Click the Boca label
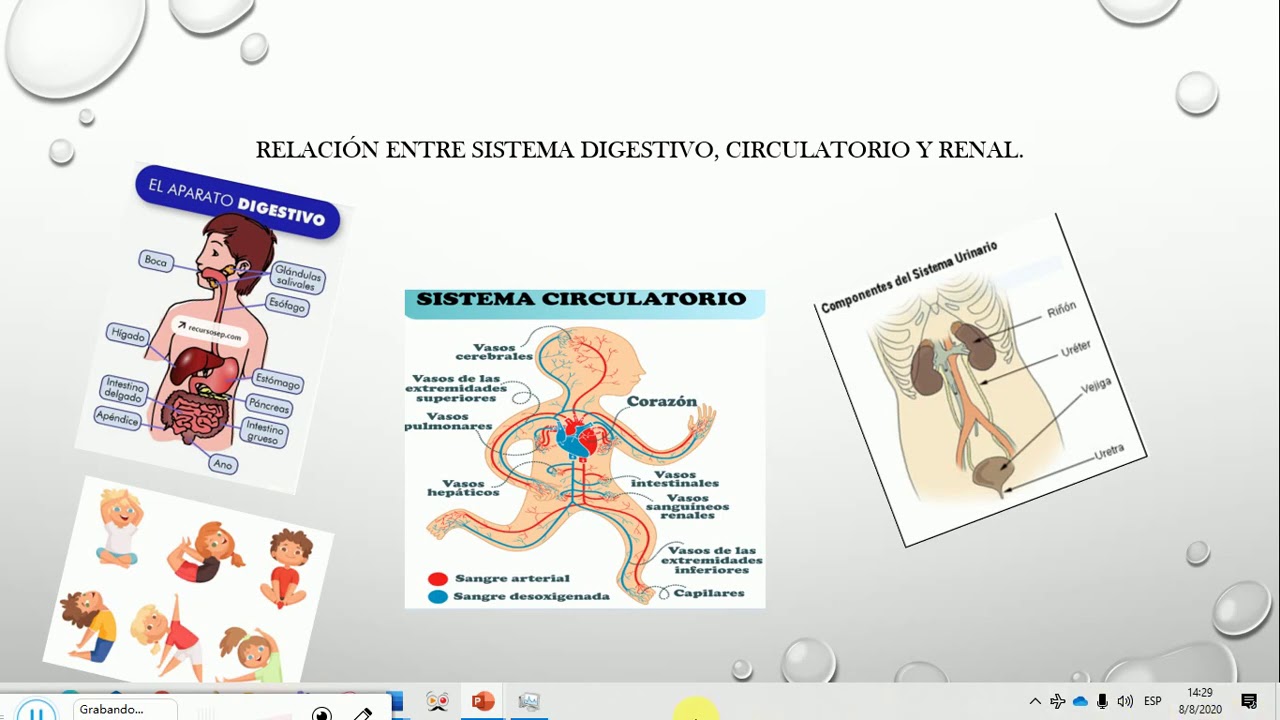Viewport: 1280px width, 720px height. 156,261
